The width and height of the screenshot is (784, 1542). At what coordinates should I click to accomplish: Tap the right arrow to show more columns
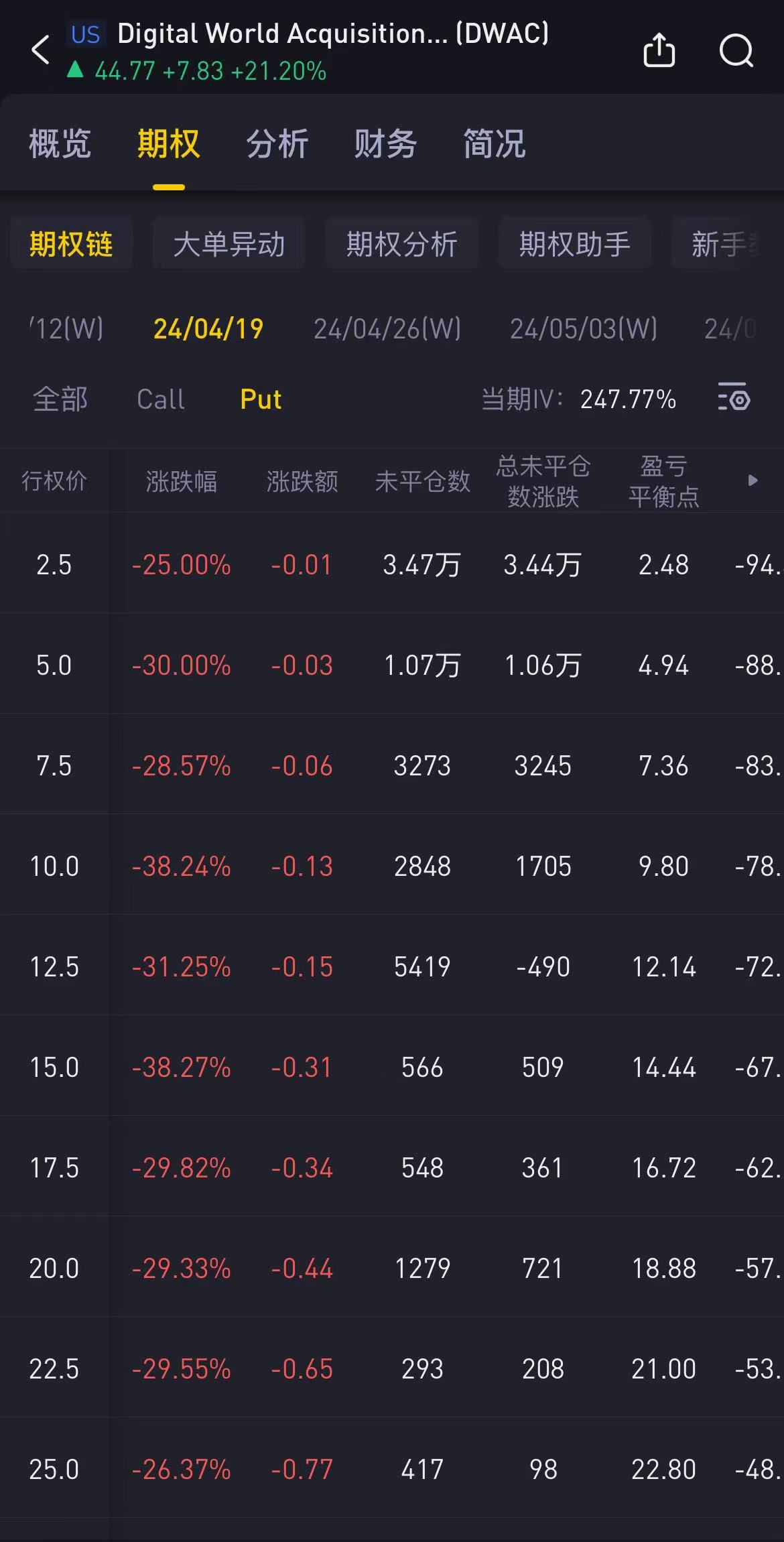(753, 480)
